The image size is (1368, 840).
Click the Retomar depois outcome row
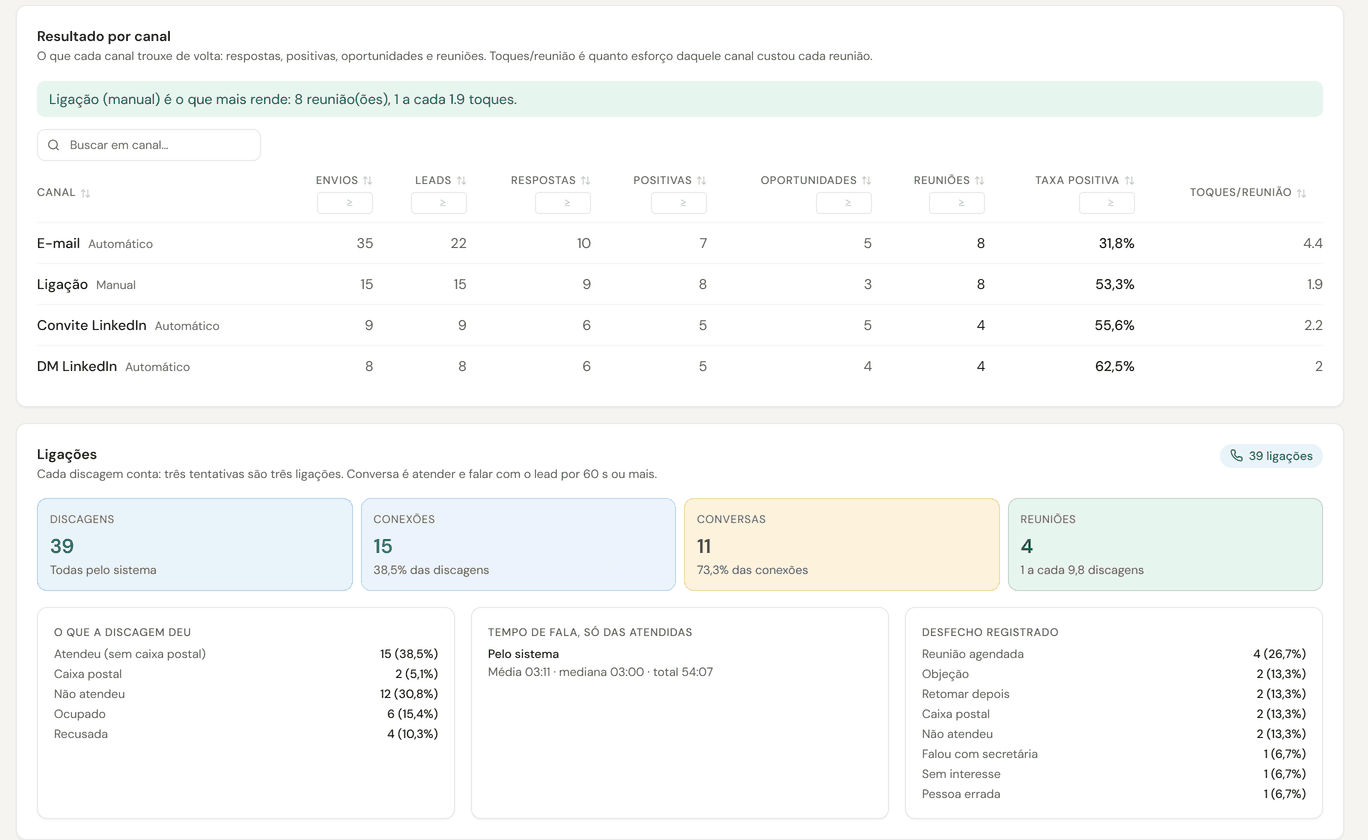pos(1114,694)
